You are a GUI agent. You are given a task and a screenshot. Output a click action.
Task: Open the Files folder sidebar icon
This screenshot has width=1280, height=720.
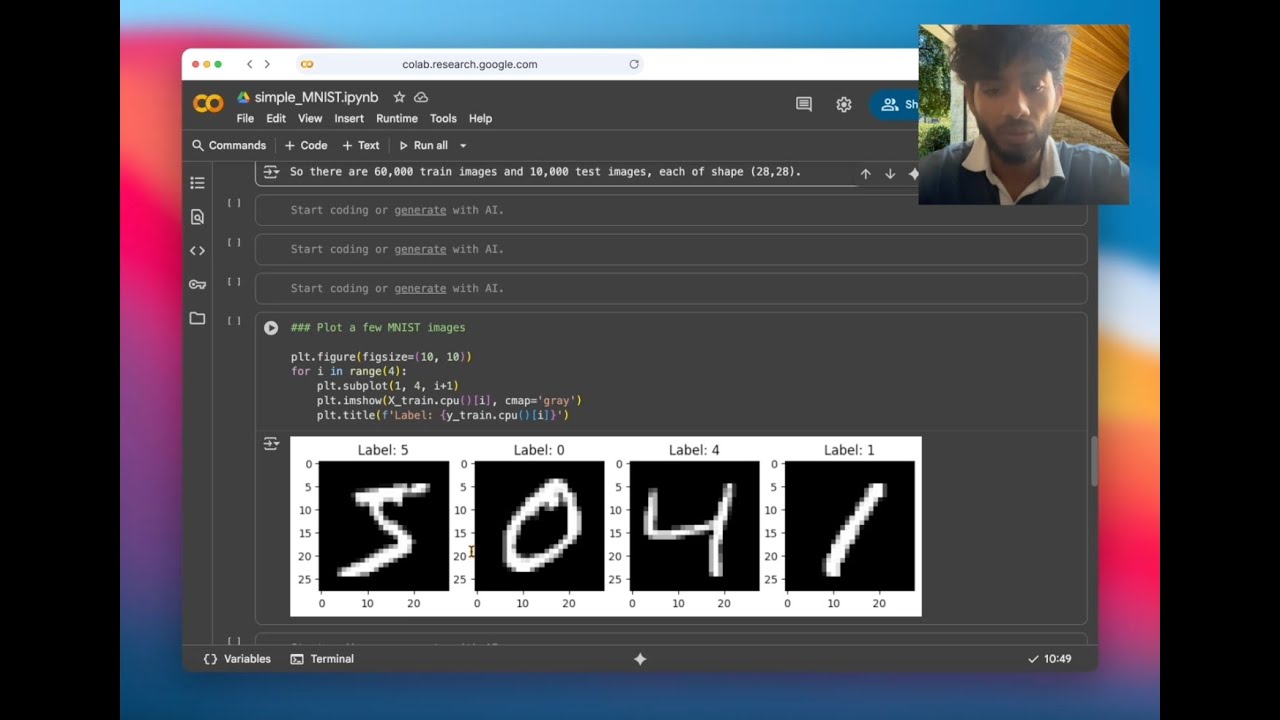coord(197,319)
